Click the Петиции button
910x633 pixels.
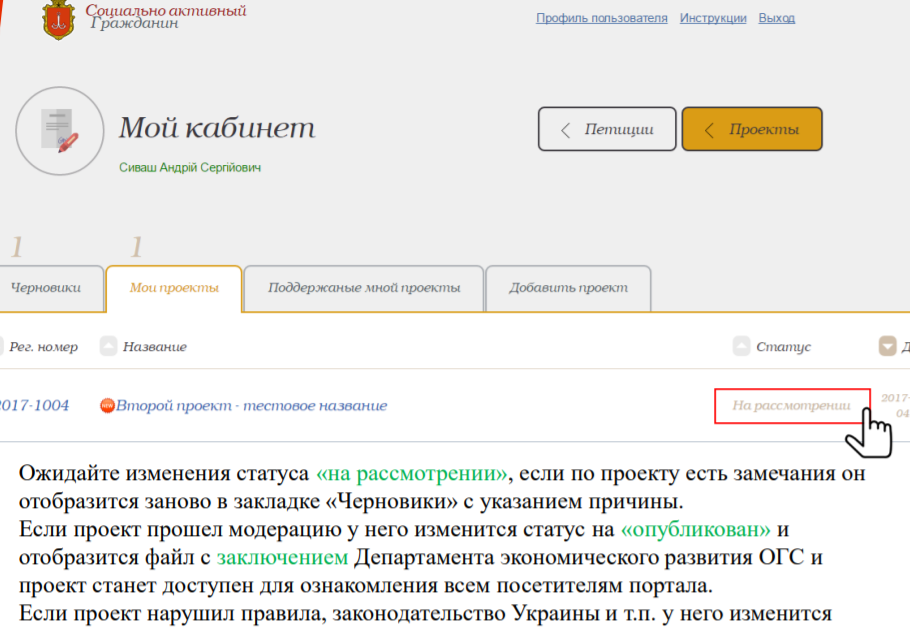[606, 129]
